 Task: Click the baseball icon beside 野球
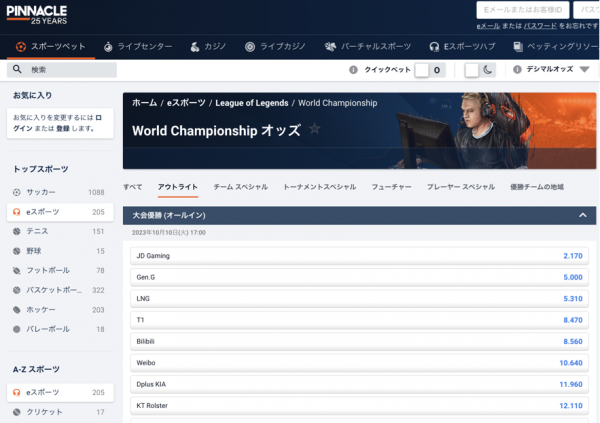[x=16, y=251]
